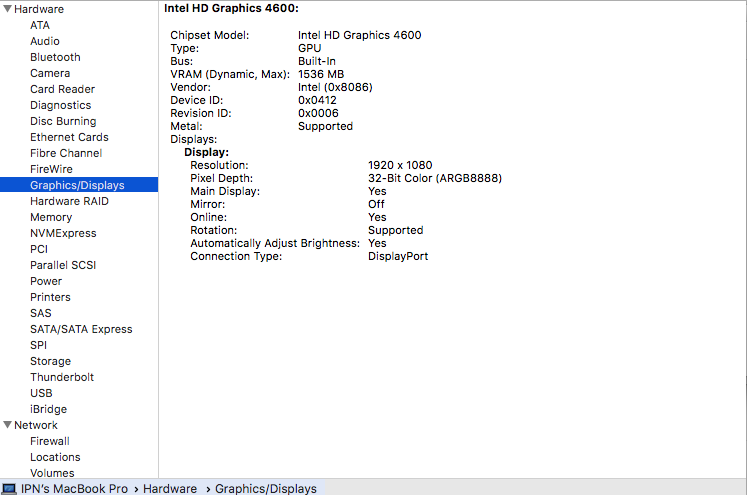Select iBridge in the sidebar
Viewport: 747px width, 495px height.
pos(48,409)
